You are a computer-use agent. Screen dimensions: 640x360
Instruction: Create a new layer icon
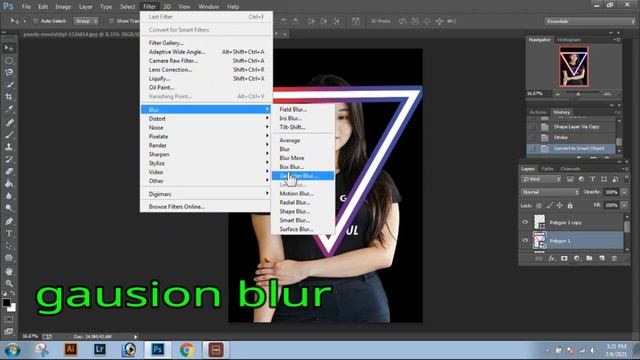(x=602, y=258)
